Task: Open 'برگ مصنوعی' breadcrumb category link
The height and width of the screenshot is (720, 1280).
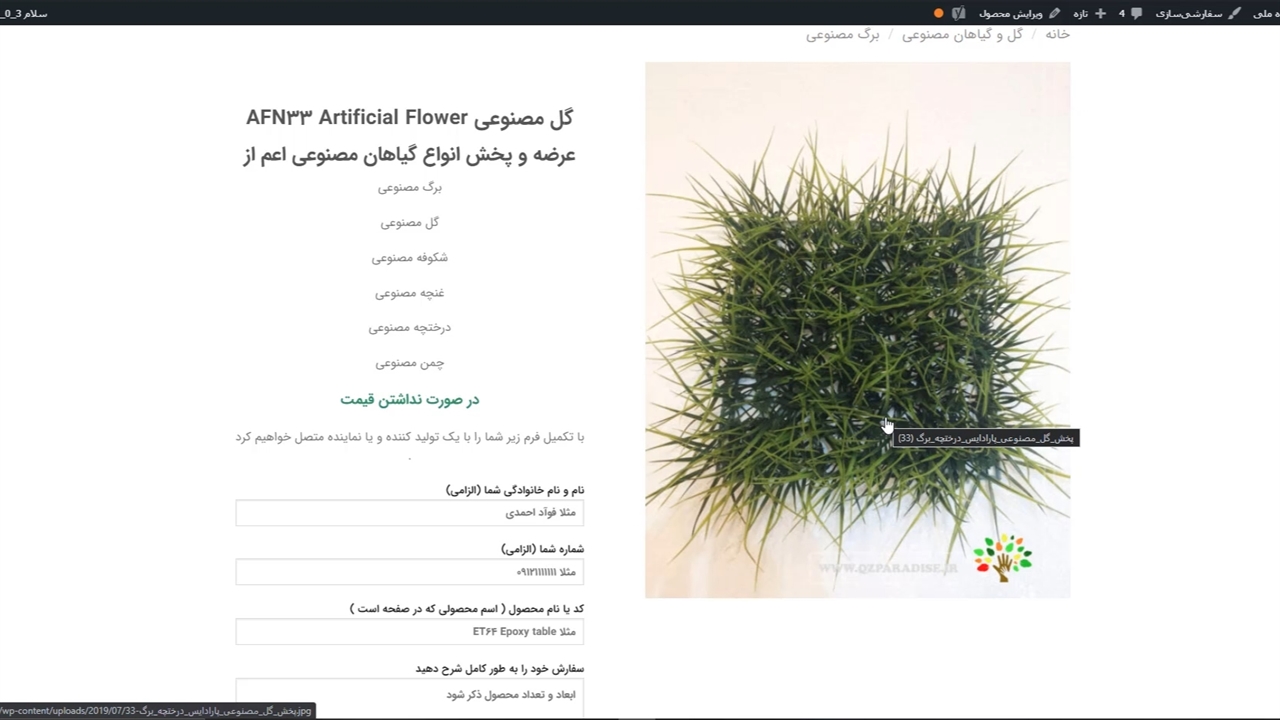Action: tap(842, 35)
